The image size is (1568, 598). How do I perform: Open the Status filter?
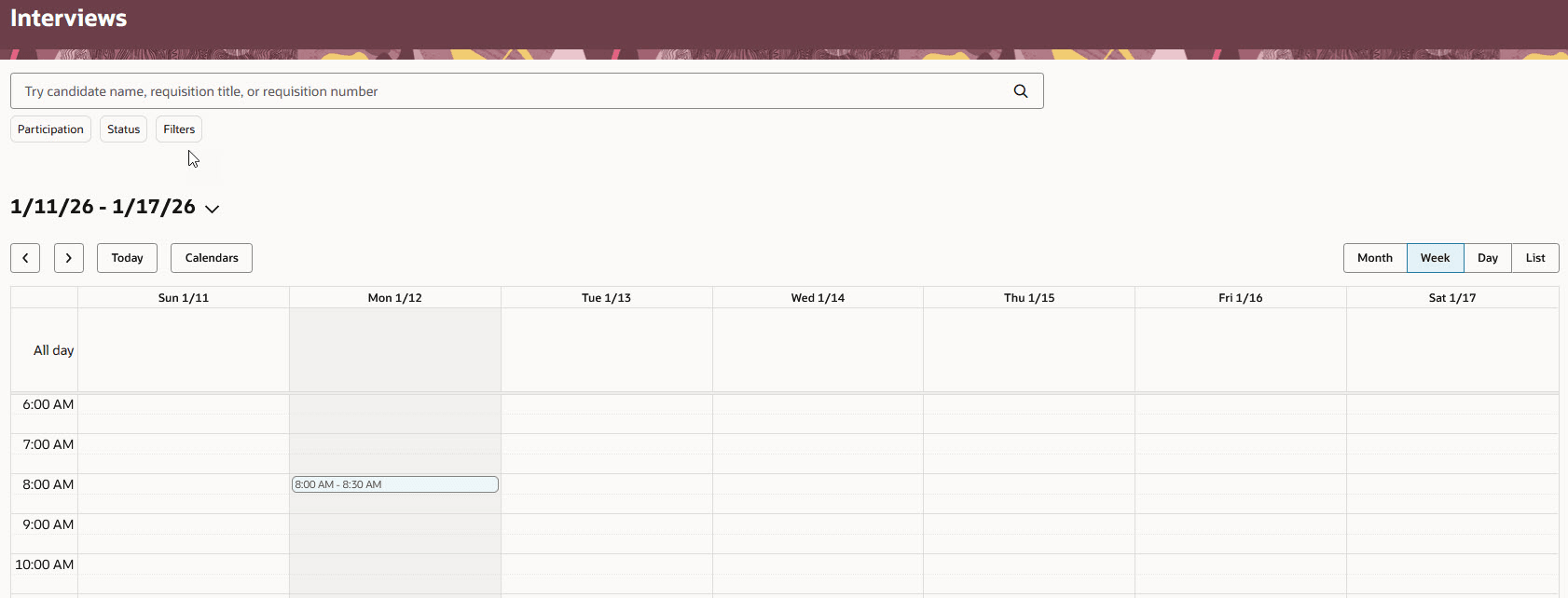coord(123,129)
